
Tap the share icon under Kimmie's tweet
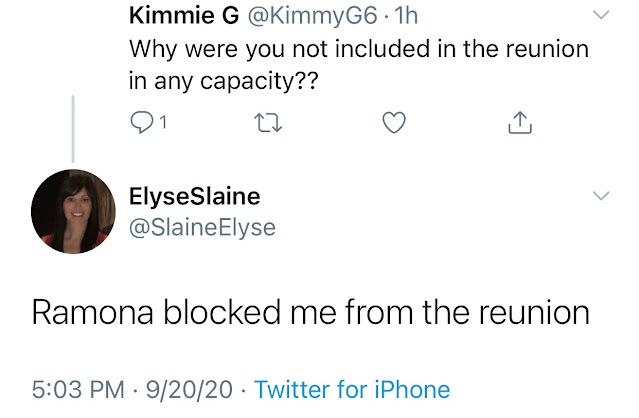click(x=518, y=122)
